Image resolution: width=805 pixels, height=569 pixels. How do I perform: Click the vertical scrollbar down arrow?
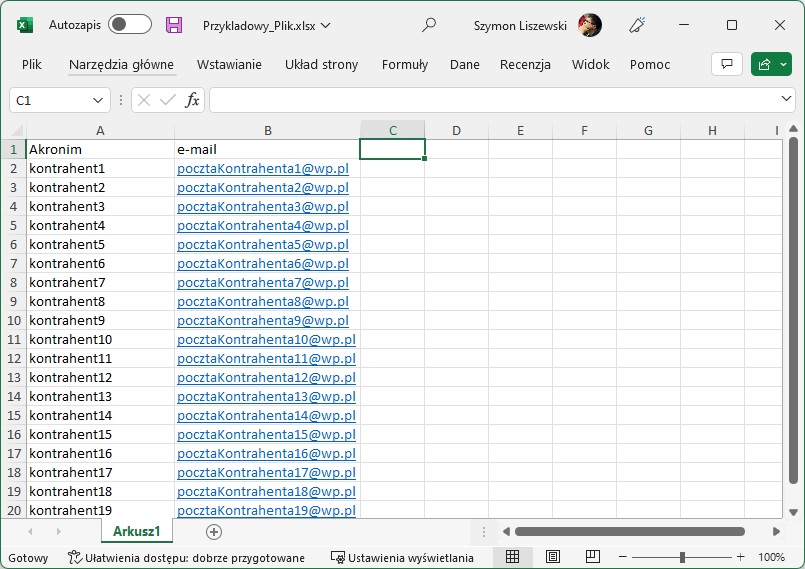tap(793, 512)
